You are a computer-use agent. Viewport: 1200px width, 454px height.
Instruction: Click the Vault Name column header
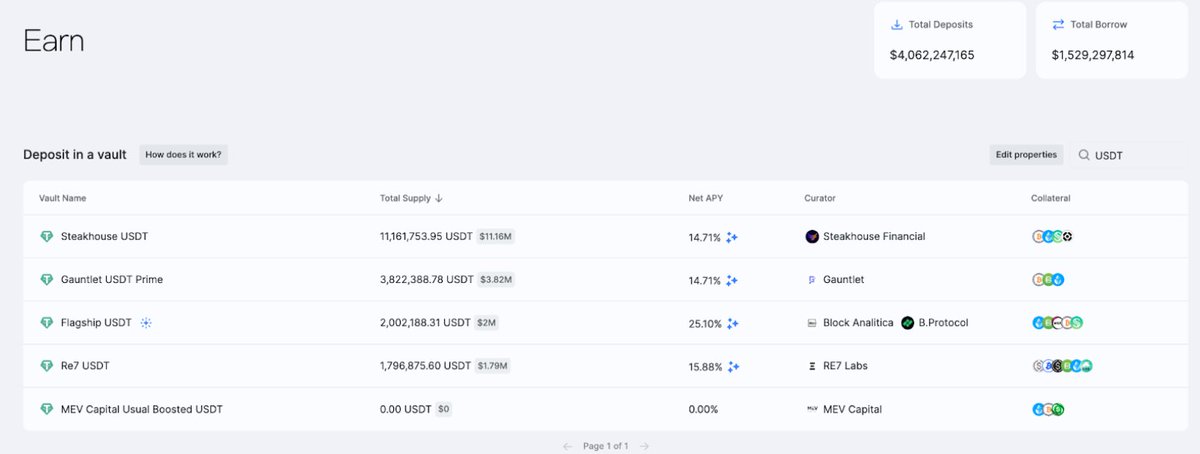coord(62,198)
